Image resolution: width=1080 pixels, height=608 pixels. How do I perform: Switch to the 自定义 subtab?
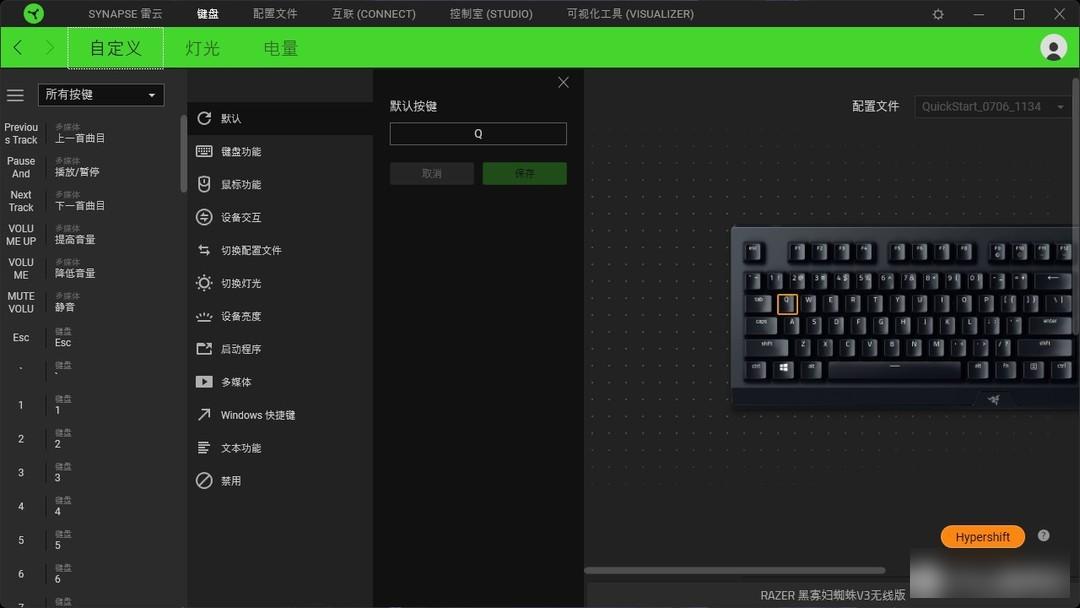pos(116,48)
